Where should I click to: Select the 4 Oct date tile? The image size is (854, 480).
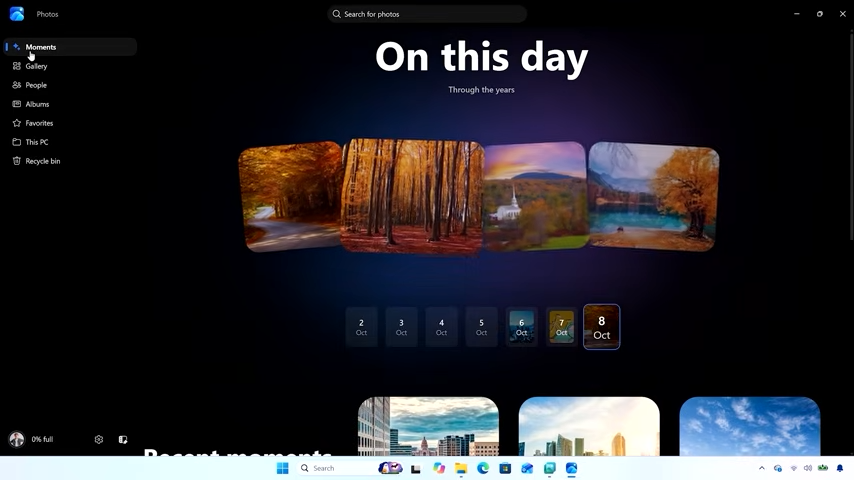click(441, 327)
